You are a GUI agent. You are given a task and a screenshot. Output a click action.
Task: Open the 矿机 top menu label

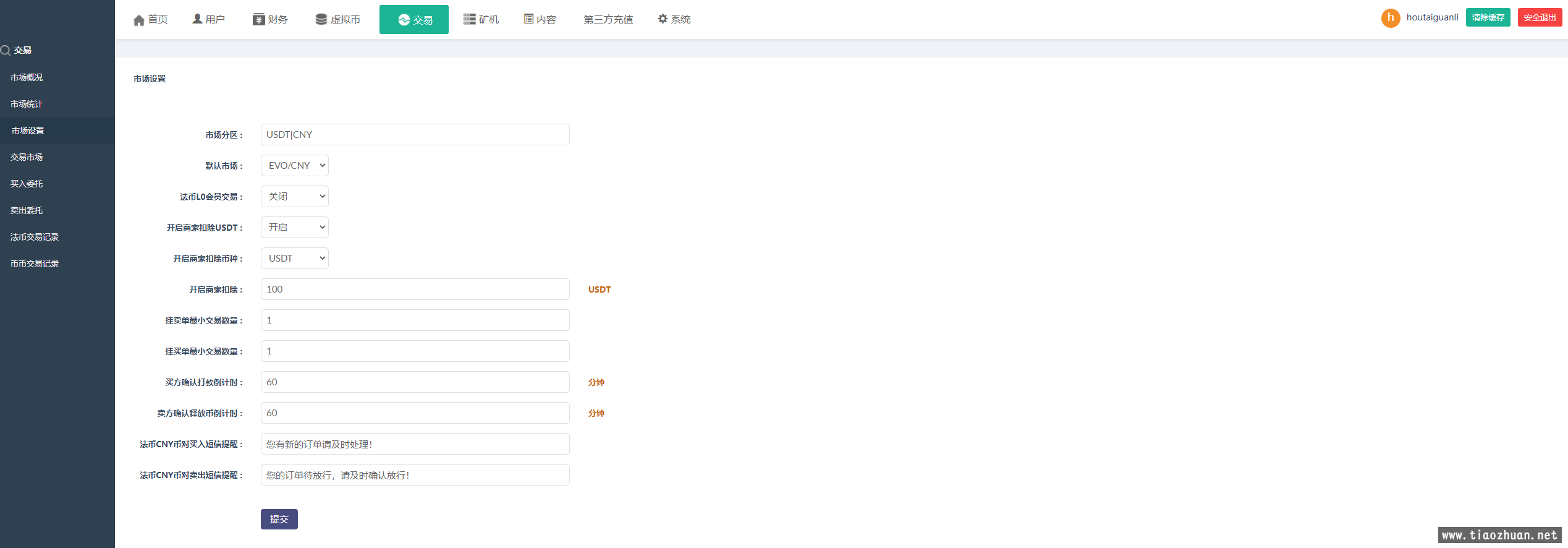coord(489,20)
